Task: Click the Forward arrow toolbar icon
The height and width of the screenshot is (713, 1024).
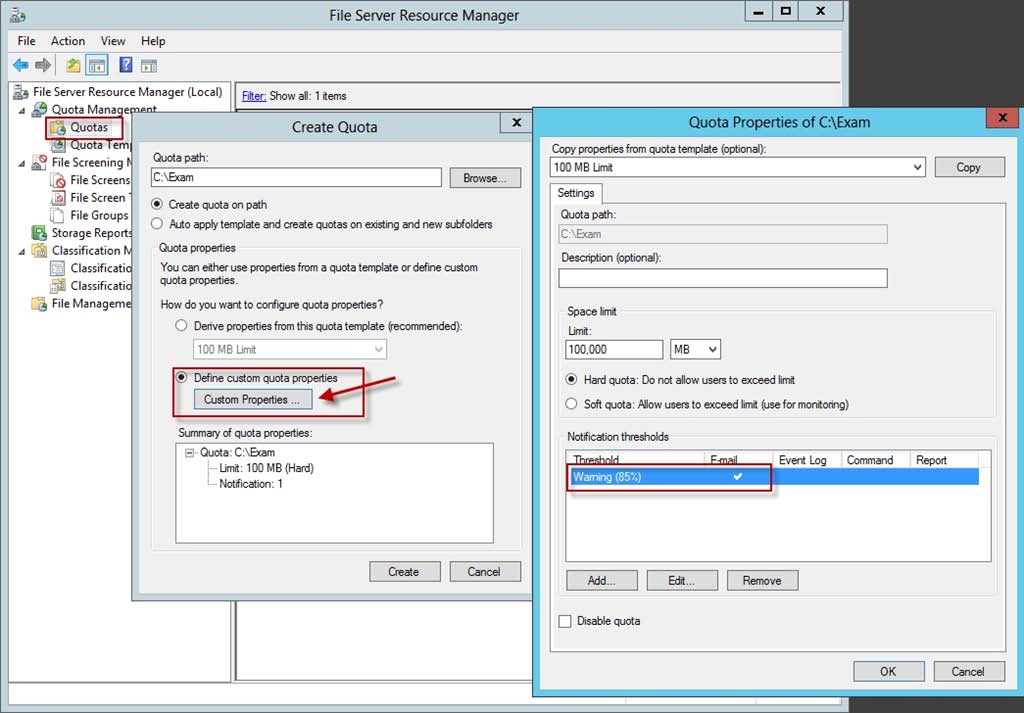Action: tap(43, 65)
